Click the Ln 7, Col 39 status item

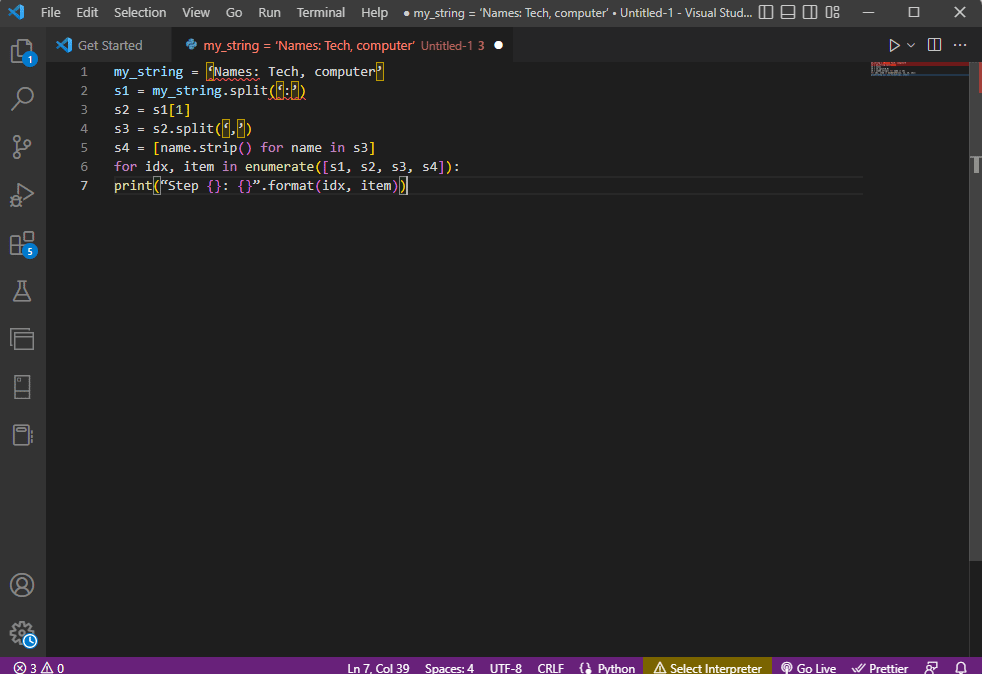[378, 668]
